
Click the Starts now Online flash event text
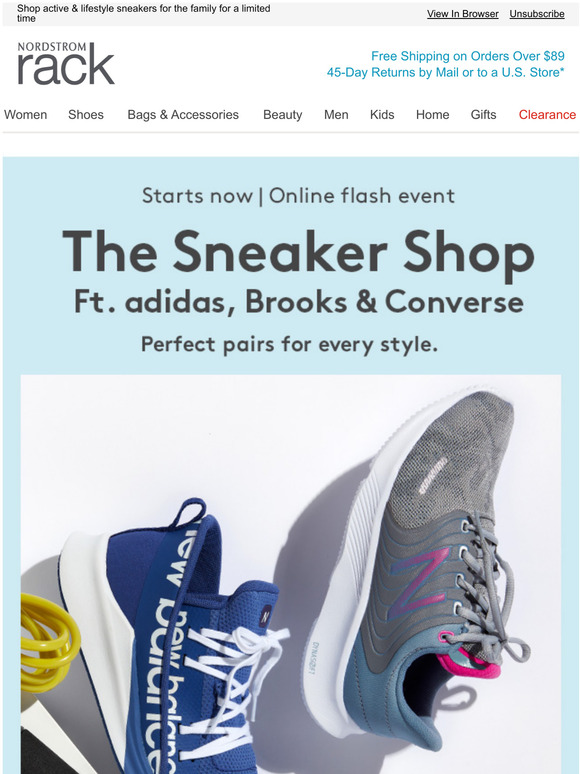(x=298, y=196)
